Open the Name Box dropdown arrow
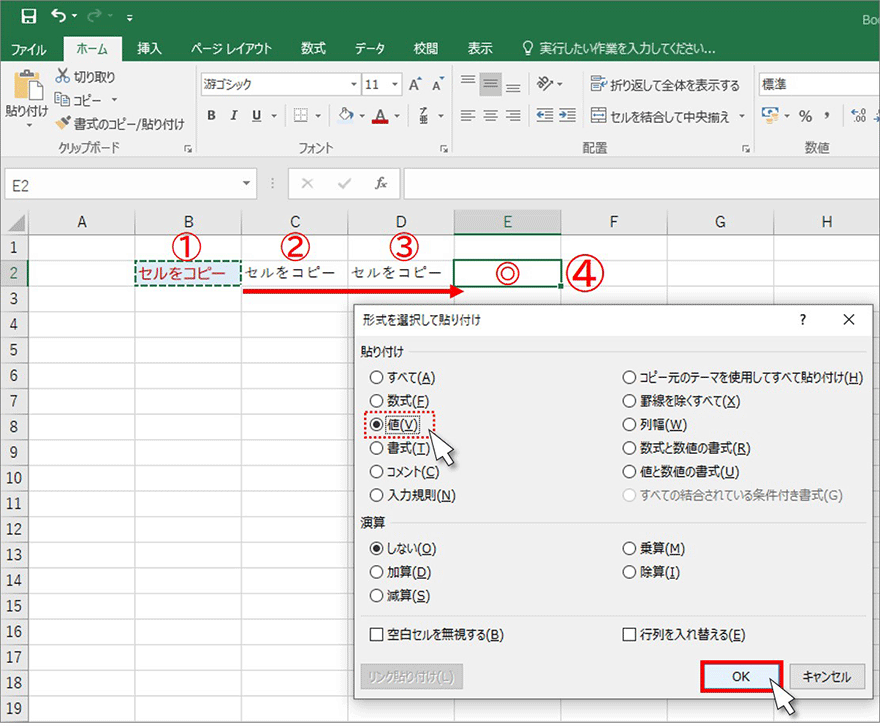Screen dimensions: 880x726 (x=248, y=184)
